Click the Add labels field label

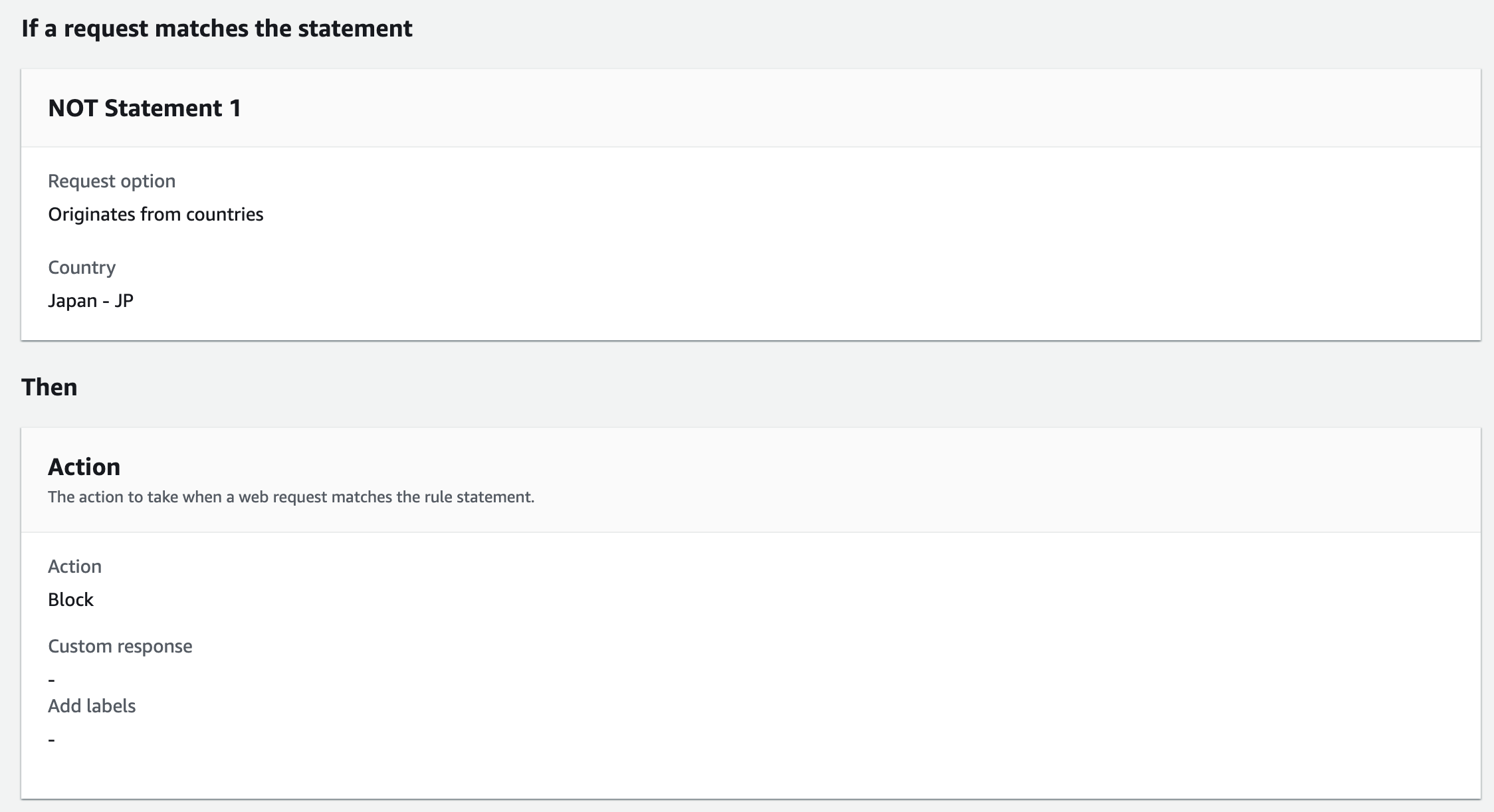pyautogui.click(x=92, y=706)
